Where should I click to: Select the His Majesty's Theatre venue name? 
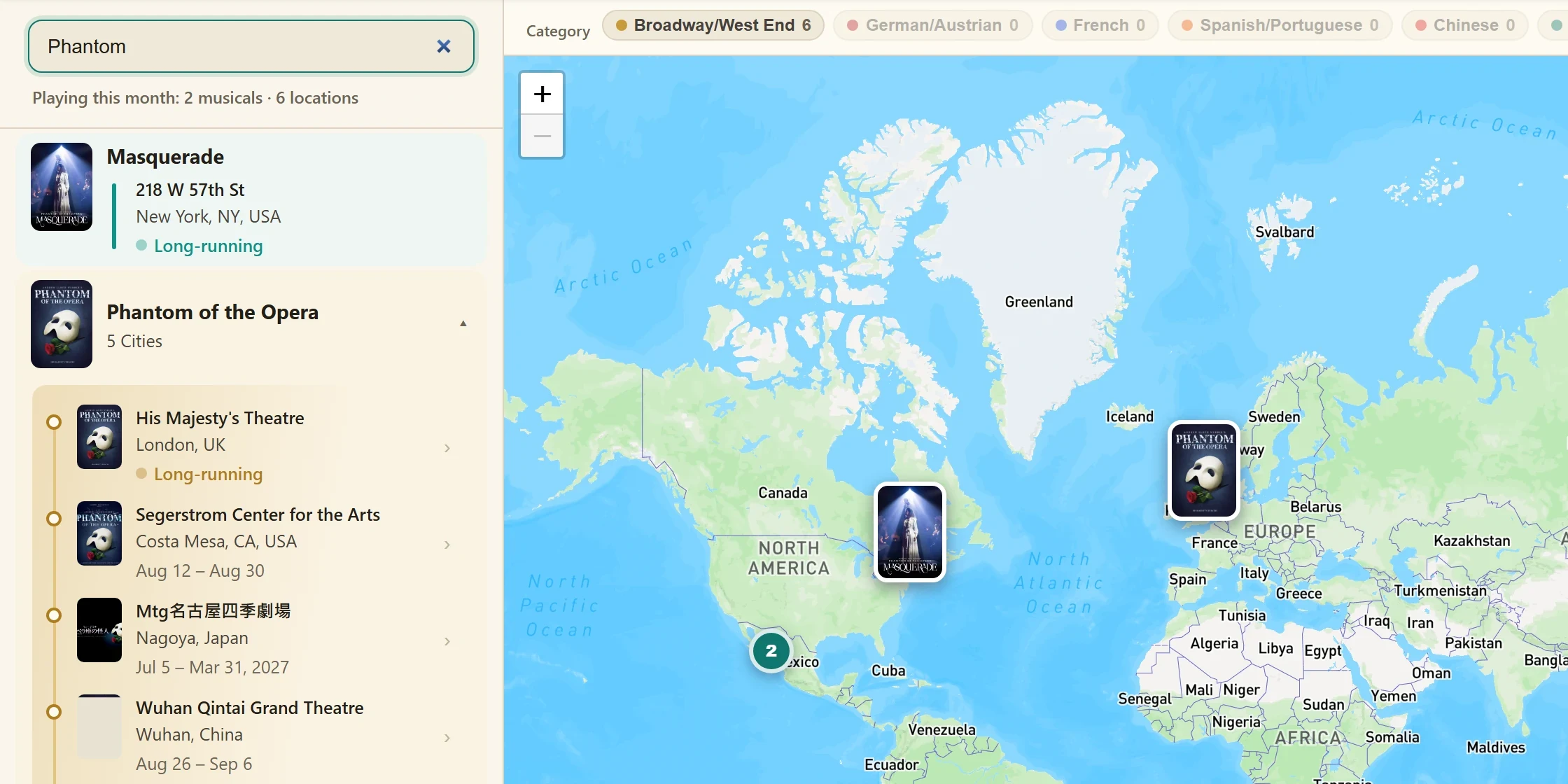[220, 418]
